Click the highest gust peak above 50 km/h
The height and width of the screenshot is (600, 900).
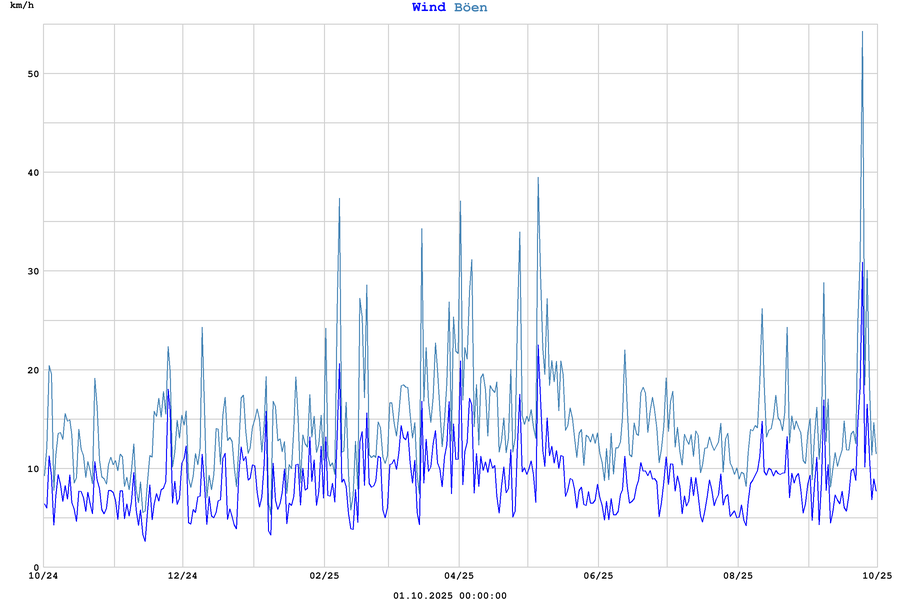(862, 32)
